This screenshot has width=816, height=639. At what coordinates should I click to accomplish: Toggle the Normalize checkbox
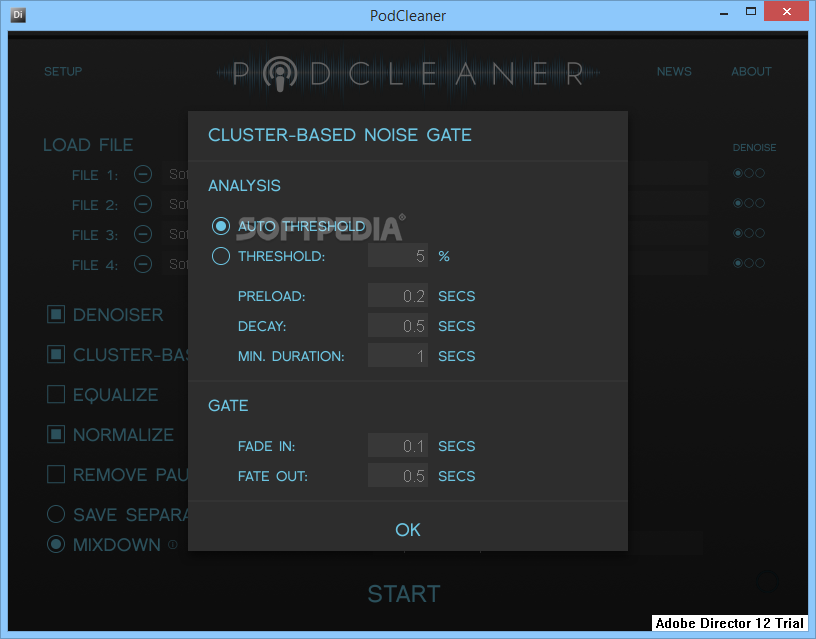click(x=56, y=434)
